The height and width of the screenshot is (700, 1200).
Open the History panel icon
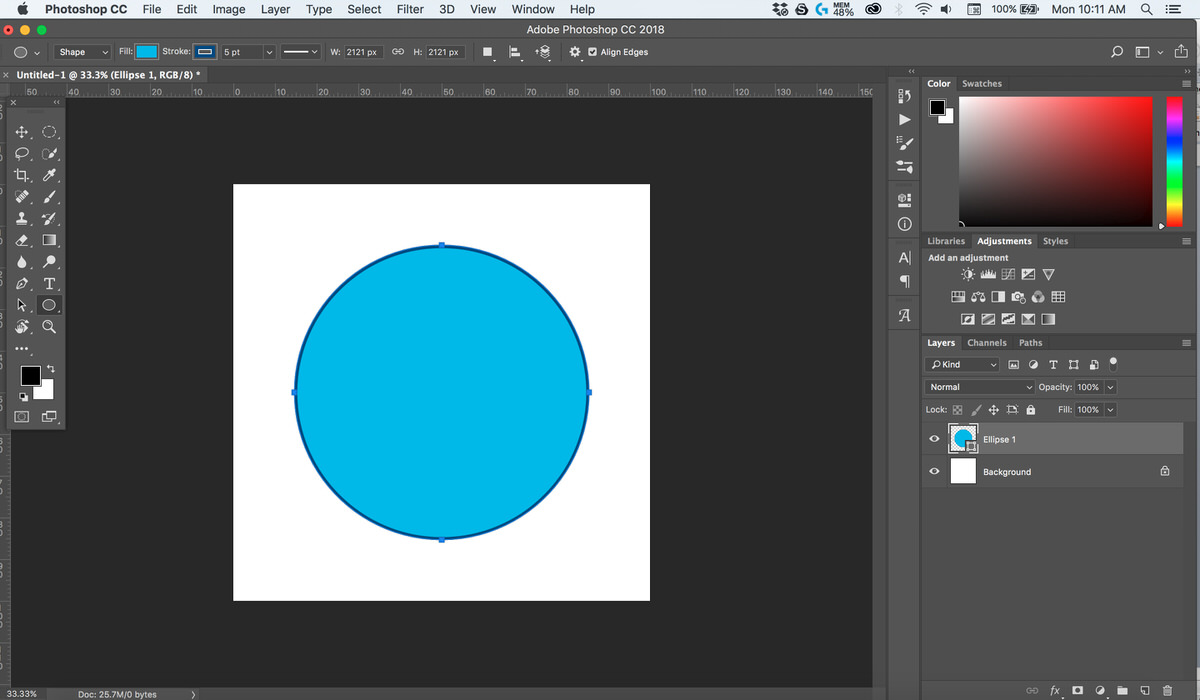point(905,97)
